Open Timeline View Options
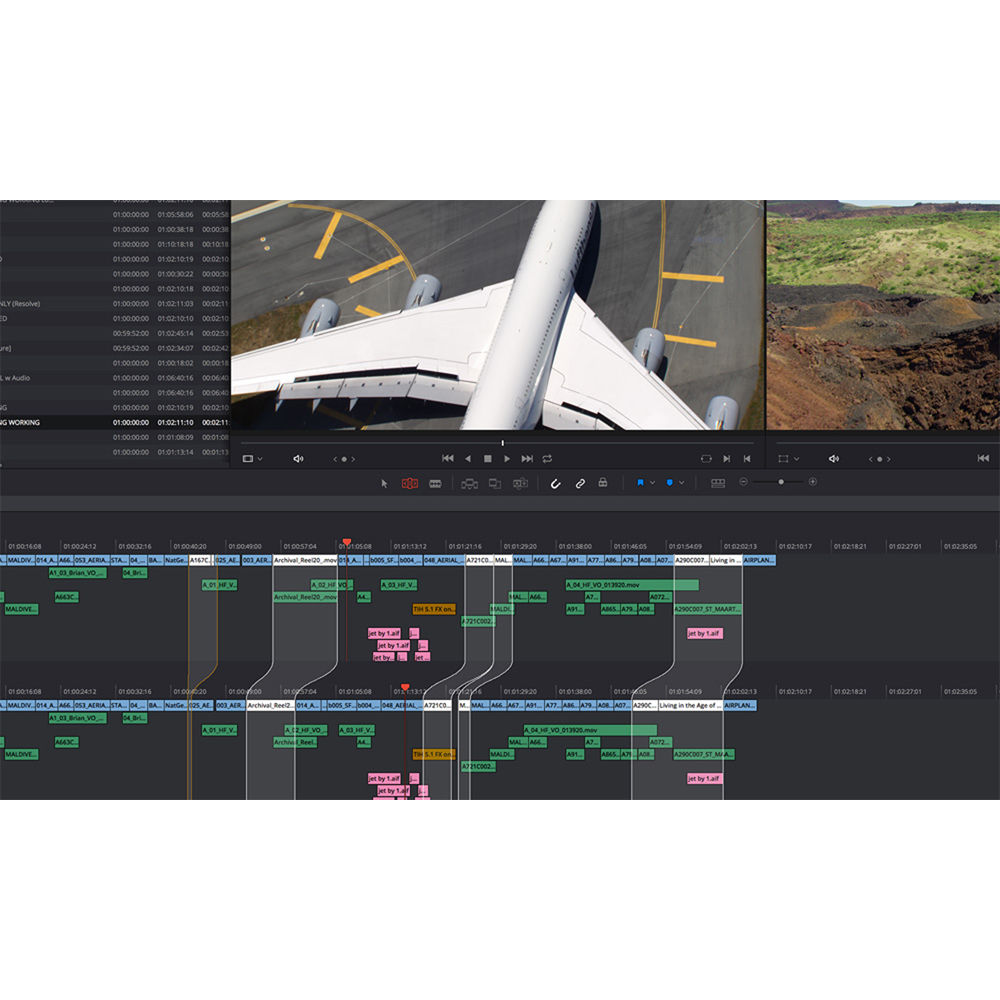Image resolution: width=1000 pixels, height=1000 pixels. pos(717,483)
